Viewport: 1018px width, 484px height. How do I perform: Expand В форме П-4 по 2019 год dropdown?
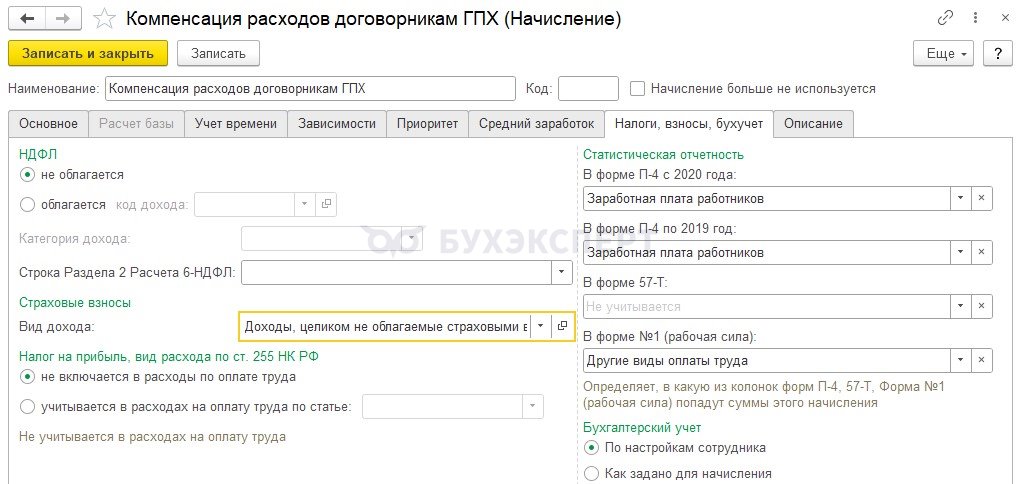(960, 252)
